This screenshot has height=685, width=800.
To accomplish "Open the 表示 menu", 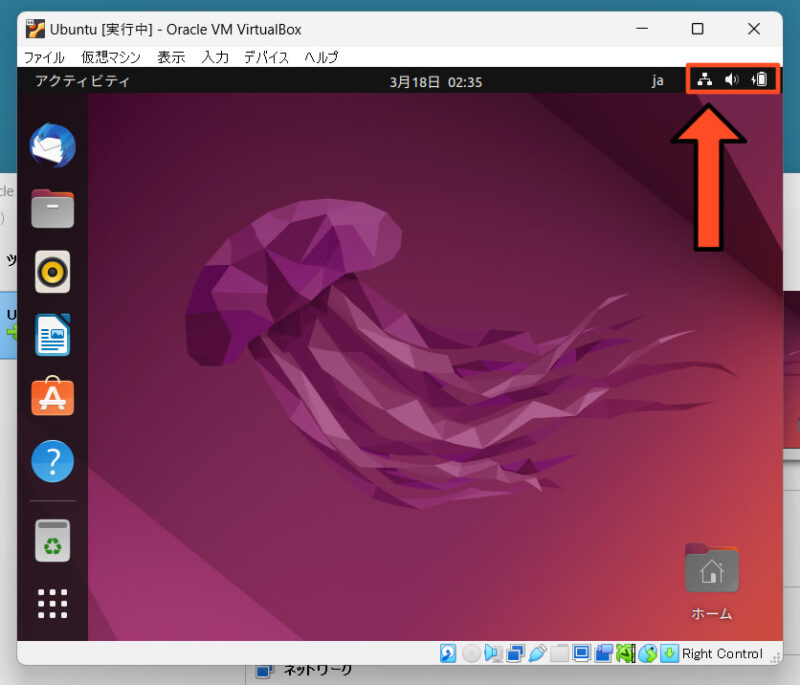I will 171,57.
